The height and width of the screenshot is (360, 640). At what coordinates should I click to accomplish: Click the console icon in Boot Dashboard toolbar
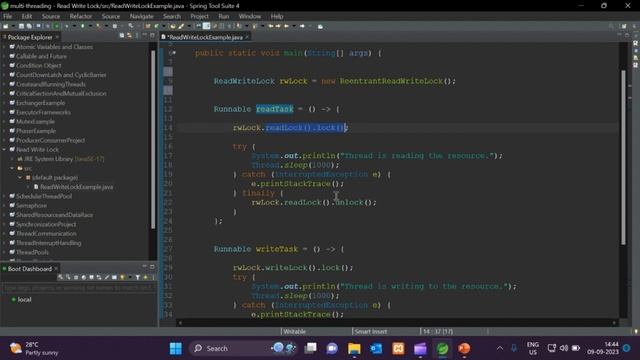114,277
